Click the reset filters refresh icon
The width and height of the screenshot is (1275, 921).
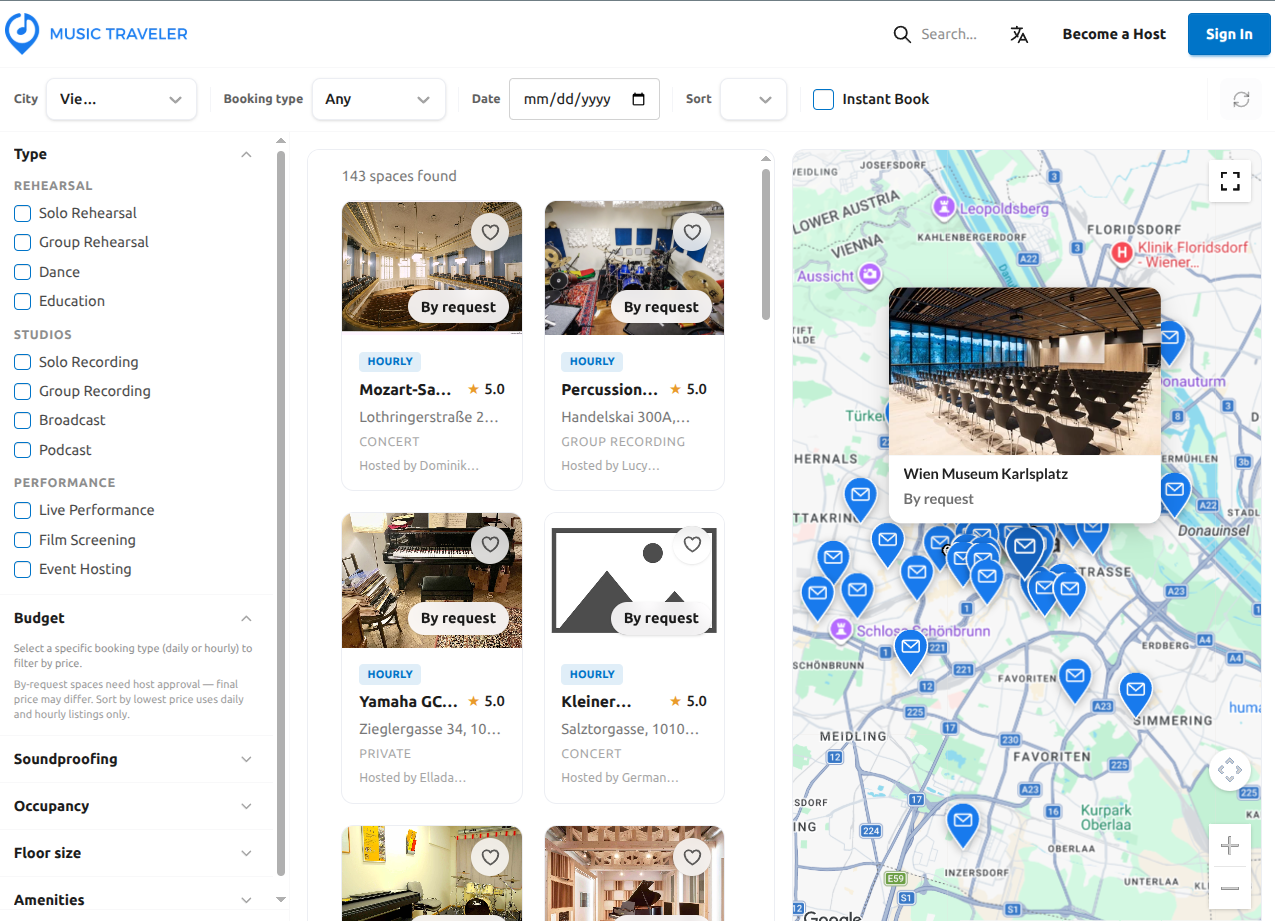[x=1241, y=99]
